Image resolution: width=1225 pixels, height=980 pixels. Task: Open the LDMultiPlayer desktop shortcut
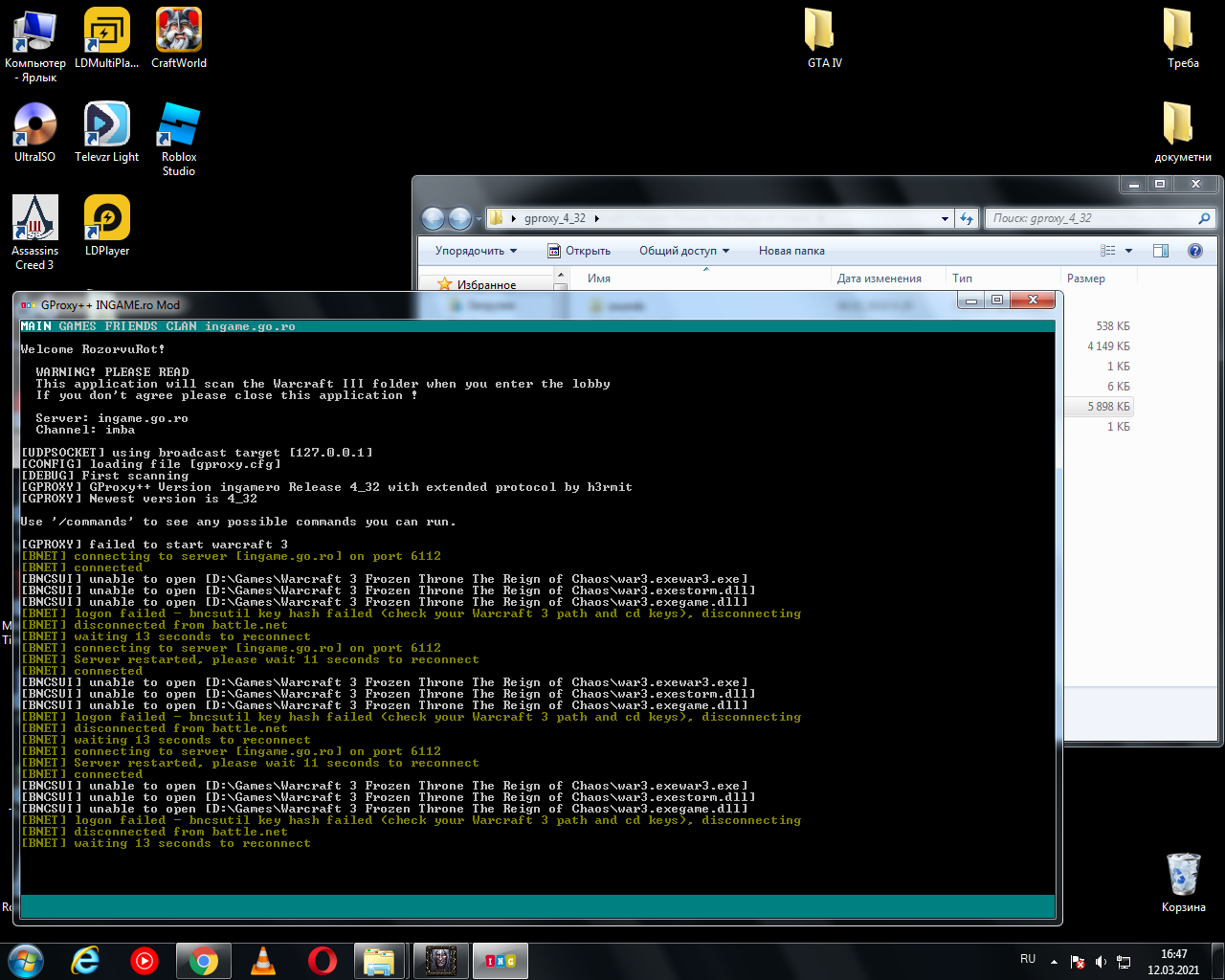106,33
